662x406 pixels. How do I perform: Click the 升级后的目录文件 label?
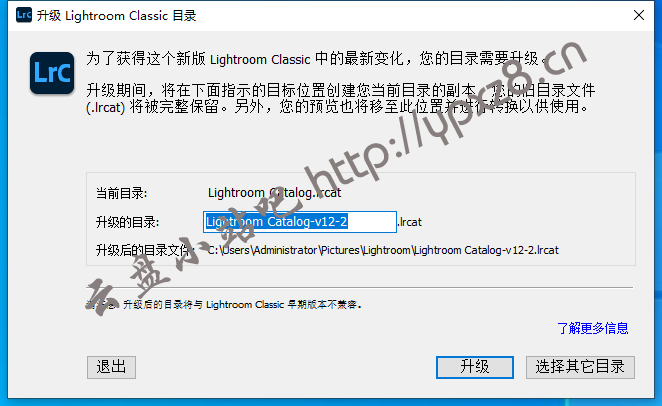(143, 250)
